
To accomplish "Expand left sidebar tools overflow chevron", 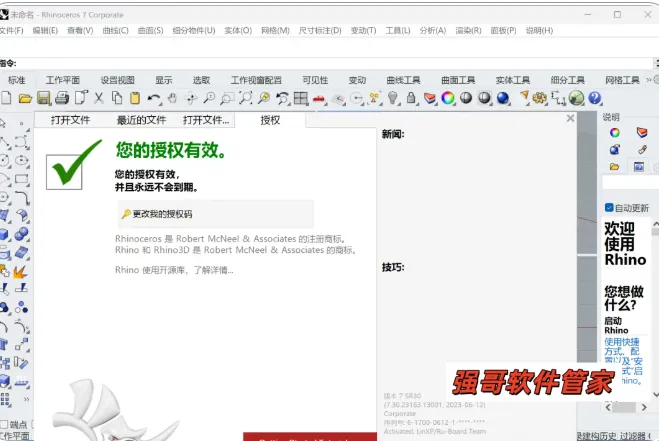I will [26, 399].
